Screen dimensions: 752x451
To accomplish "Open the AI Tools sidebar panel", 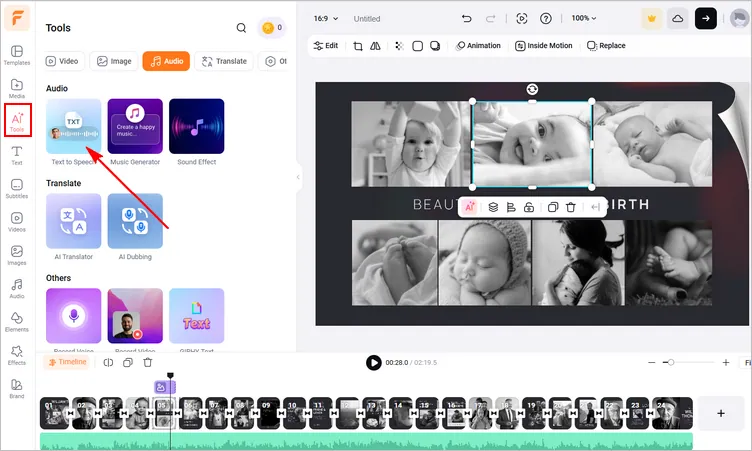I will [x=18, y=120].
